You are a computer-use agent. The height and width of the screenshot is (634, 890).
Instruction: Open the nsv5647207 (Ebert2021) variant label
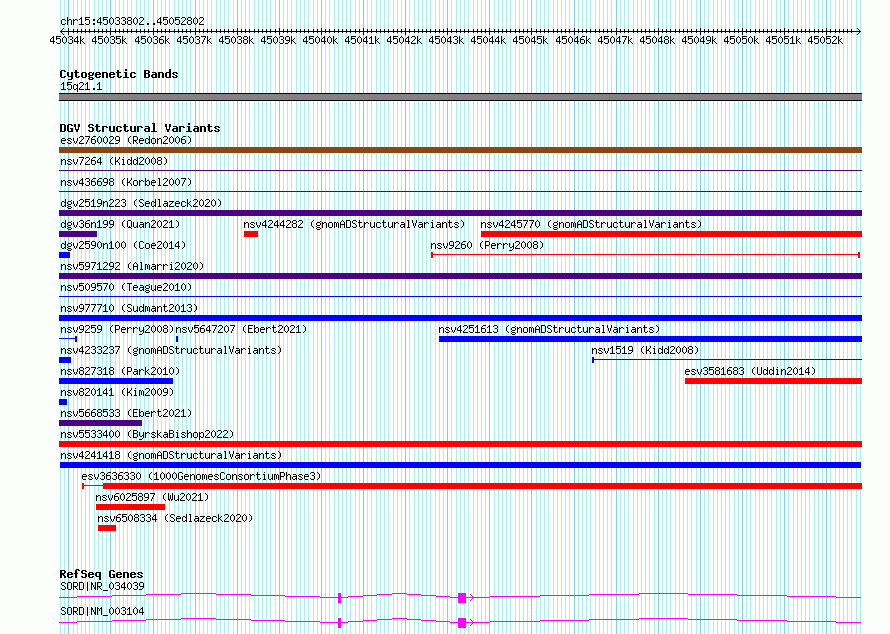[x=241, y=329]
